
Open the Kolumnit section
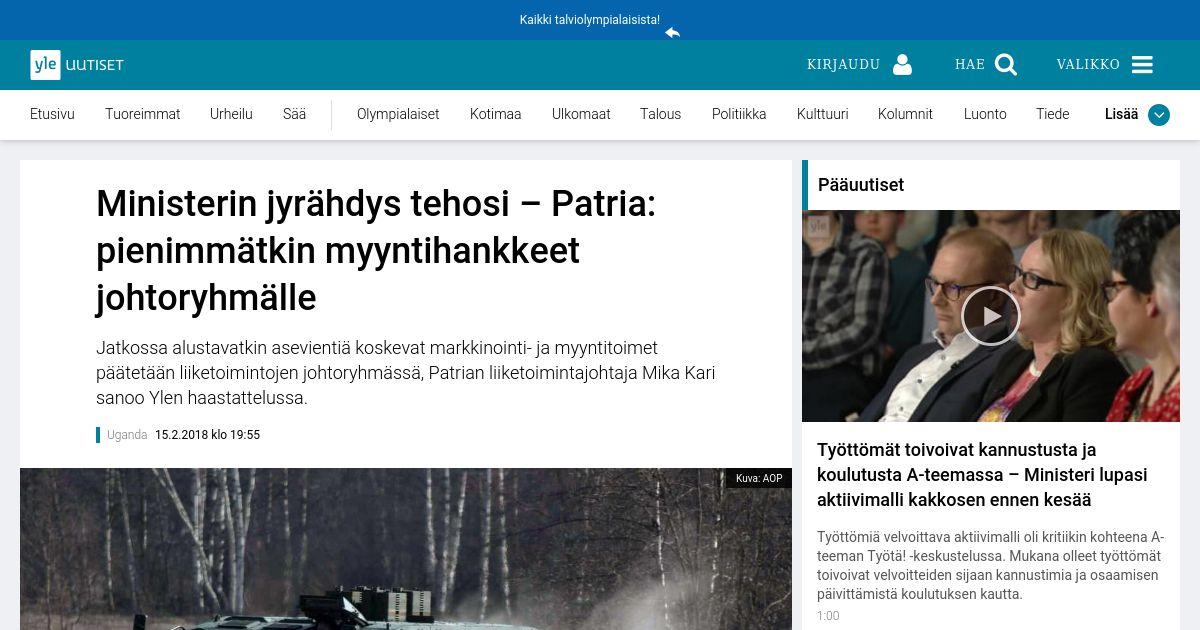[x=905, y=114]
